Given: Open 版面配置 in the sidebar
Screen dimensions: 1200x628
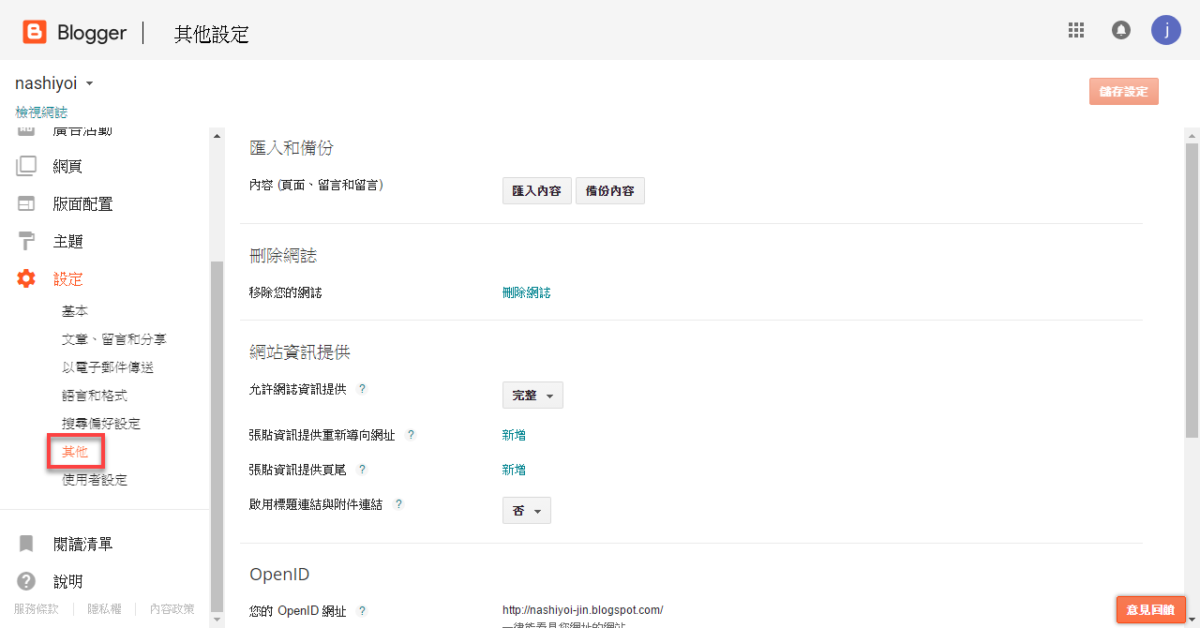Looking at the screenshot, I should pyautogui.click(x=83, y=204).
